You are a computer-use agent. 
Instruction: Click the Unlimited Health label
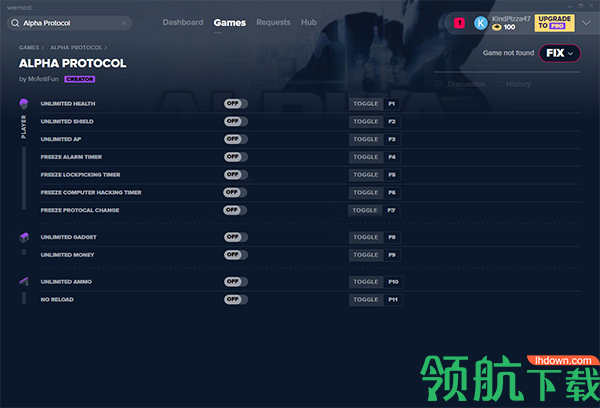[68, 104]
